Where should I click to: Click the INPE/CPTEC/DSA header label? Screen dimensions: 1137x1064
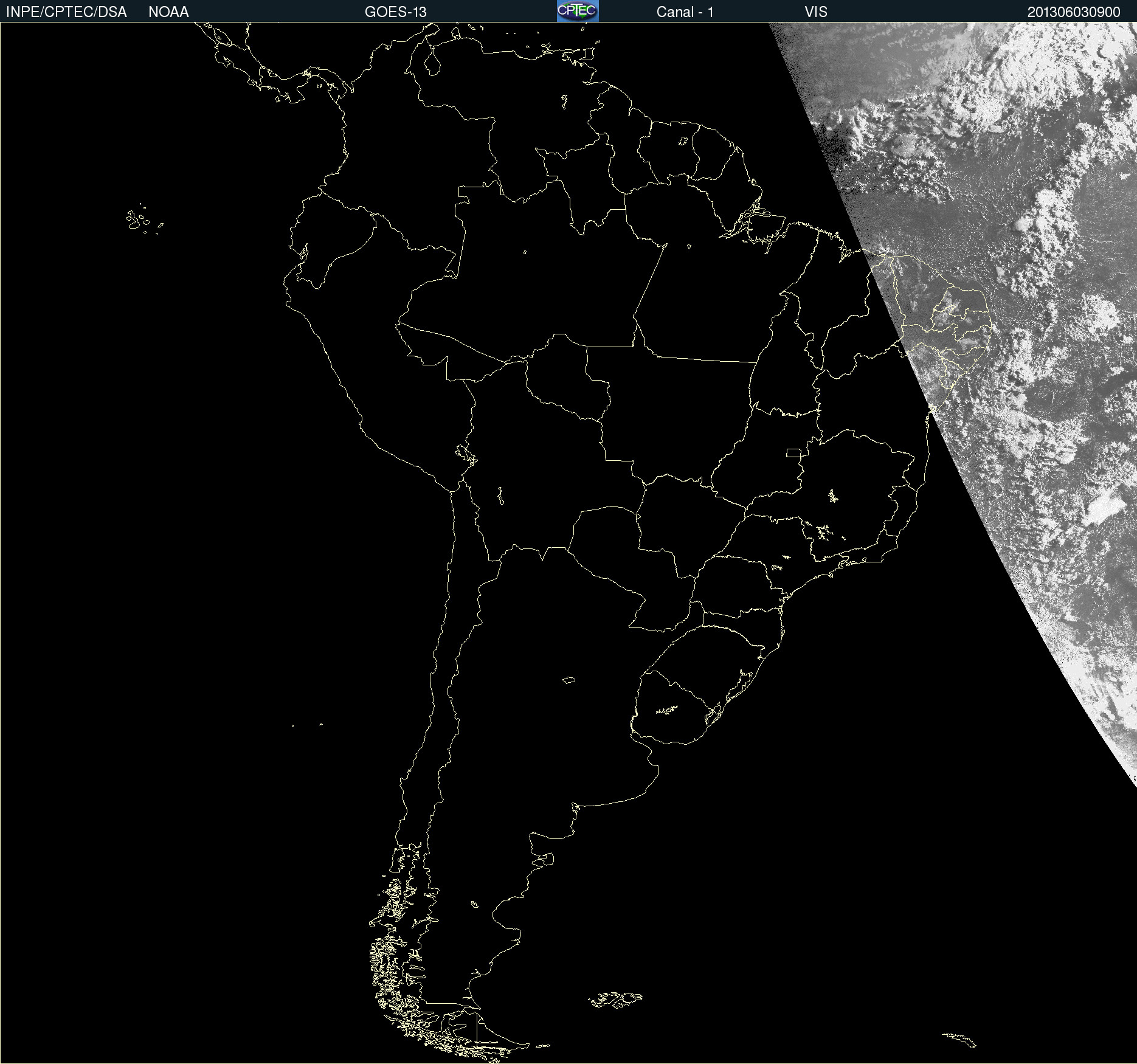[66, 12]
